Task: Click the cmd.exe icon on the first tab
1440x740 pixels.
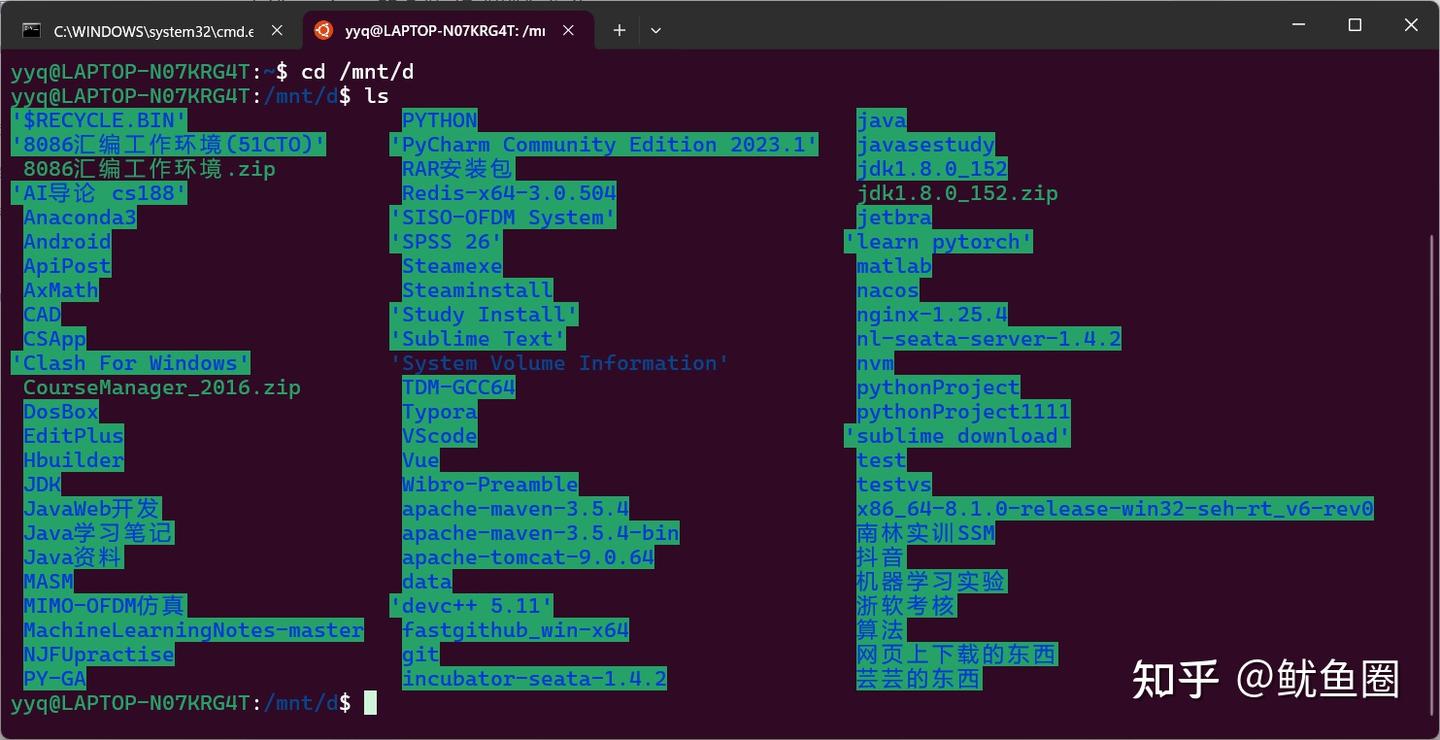Action: [x=34, y=30]
